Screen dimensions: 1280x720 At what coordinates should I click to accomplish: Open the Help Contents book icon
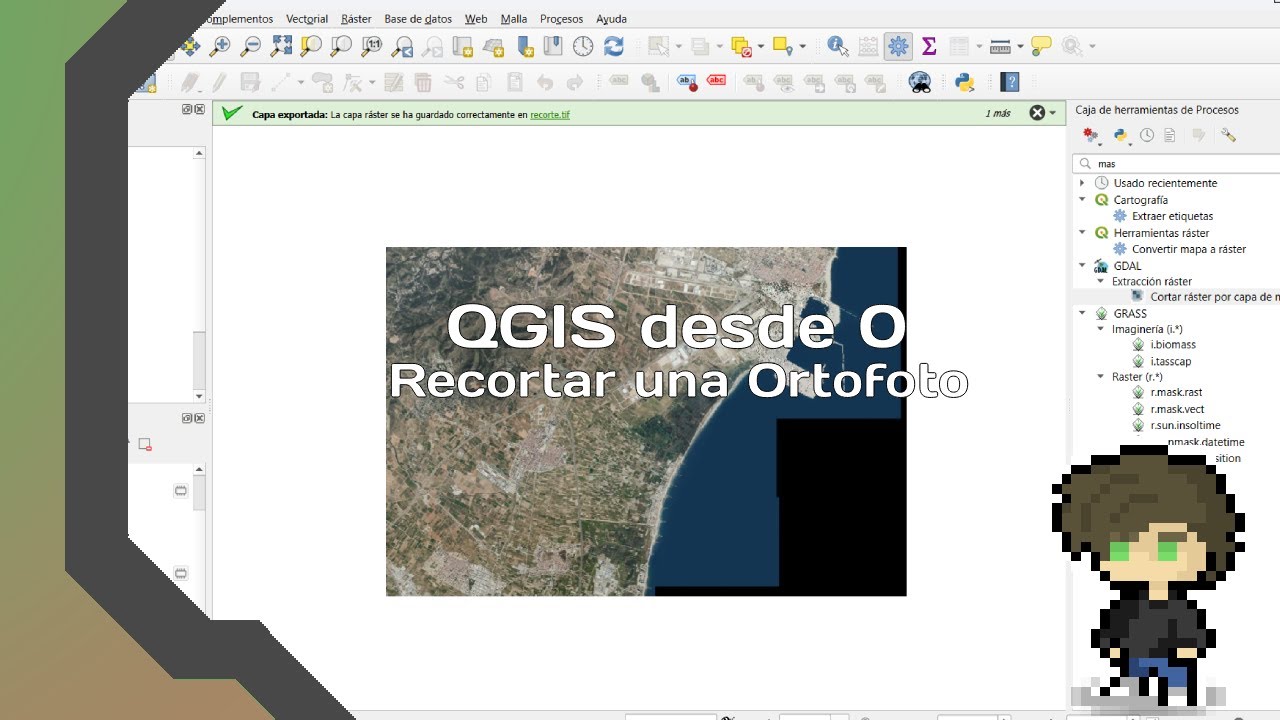click(1010, 82)
